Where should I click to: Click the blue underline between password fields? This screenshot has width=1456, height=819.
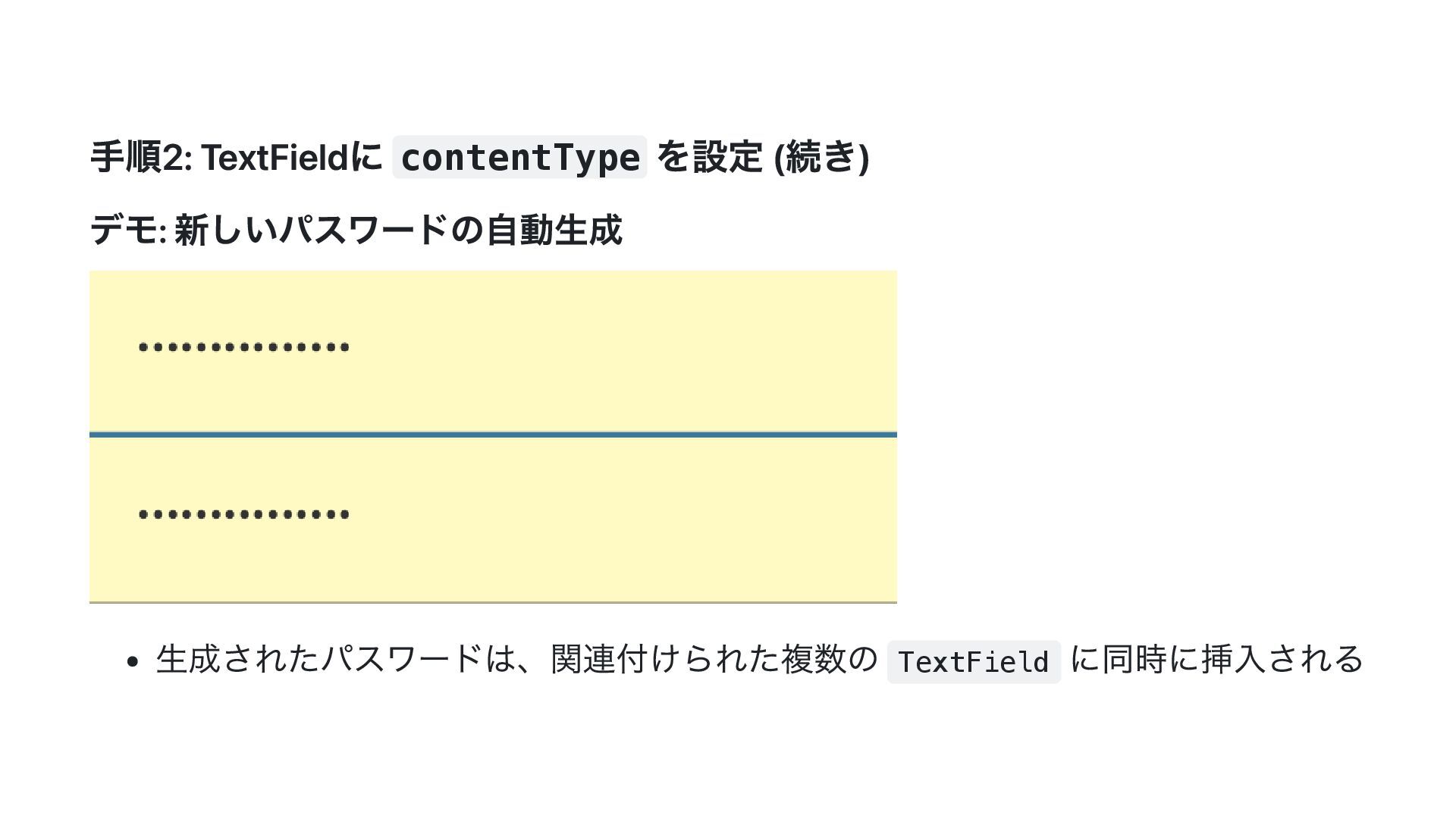(x=493, y=435)
